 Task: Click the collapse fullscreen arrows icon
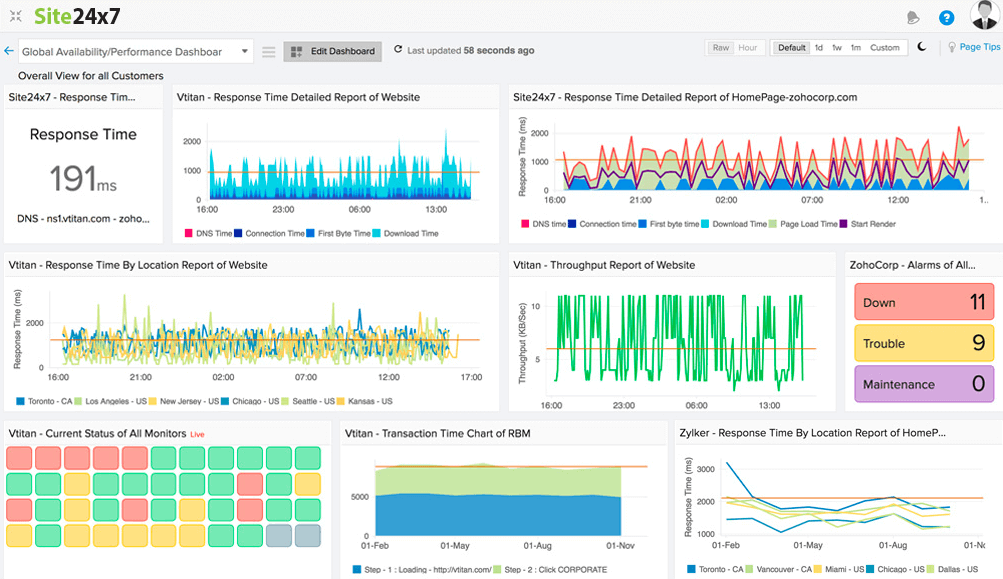tap(16, 16)
